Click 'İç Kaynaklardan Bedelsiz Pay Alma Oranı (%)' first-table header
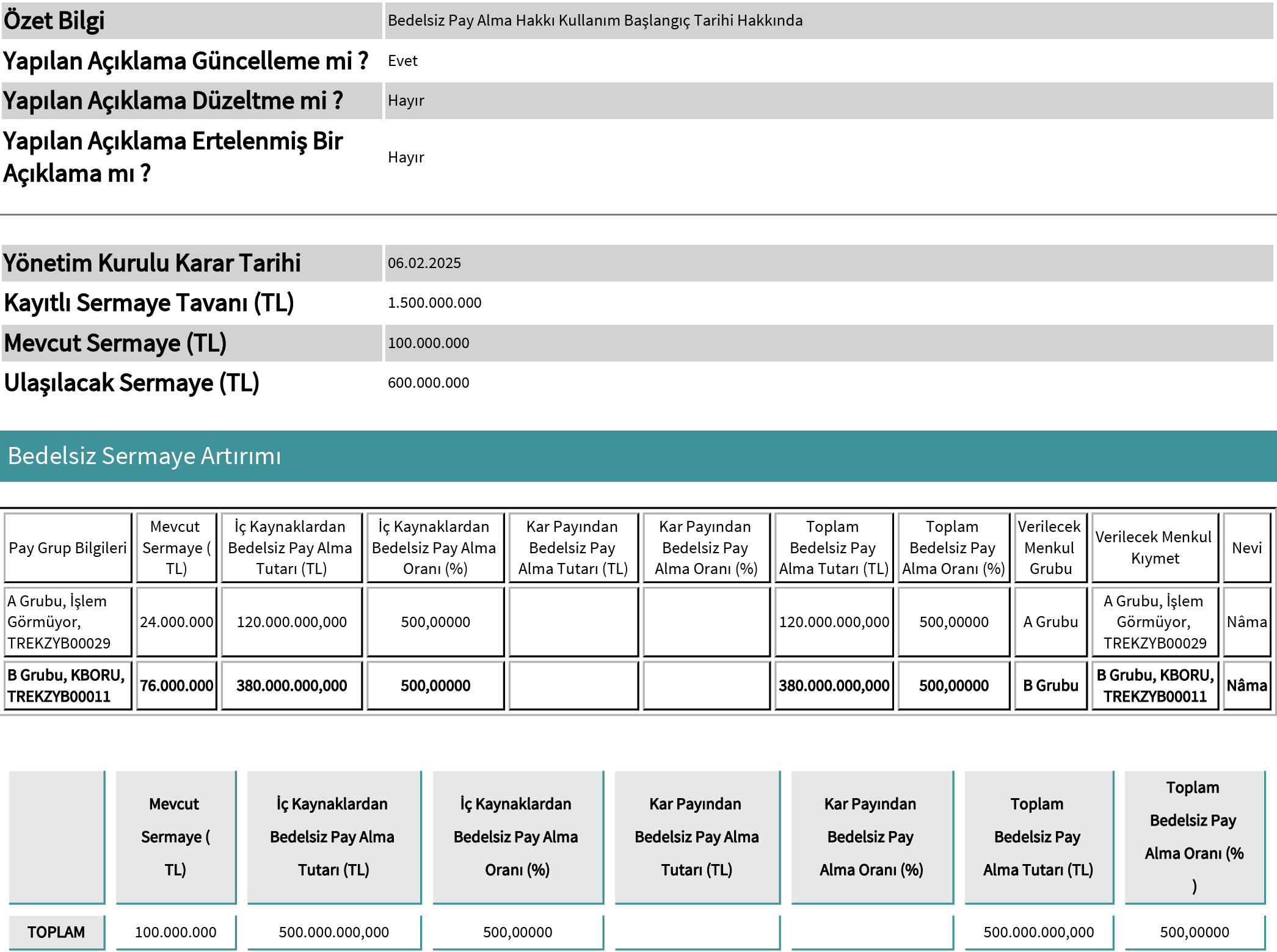The height and width of the screenshot is (952, 1277). pos(435,548)
